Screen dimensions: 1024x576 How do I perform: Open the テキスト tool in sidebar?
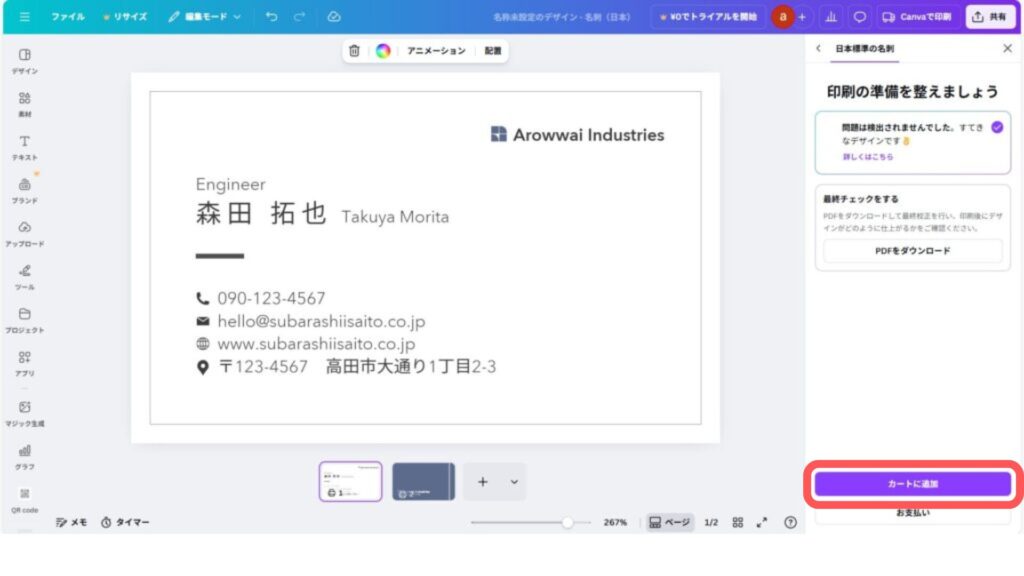click(x=25, y=147)
